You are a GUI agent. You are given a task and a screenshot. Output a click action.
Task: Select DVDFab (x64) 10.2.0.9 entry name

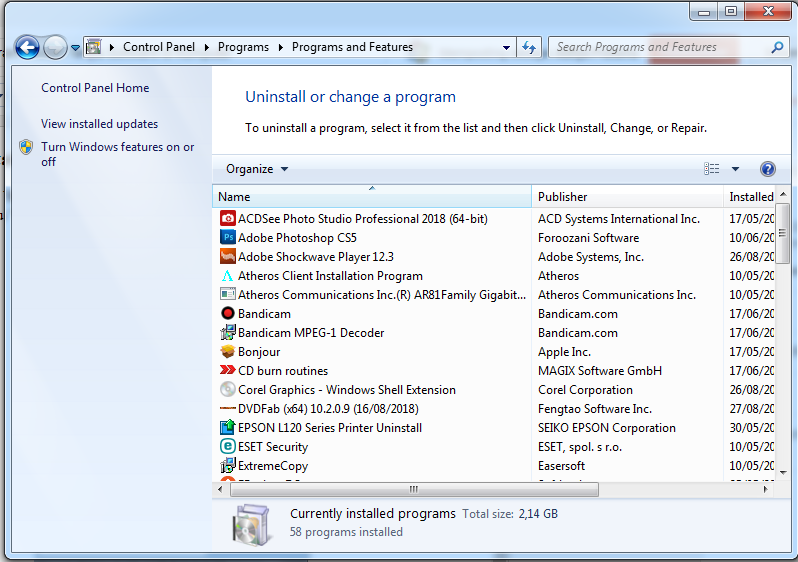coord(328,409)
